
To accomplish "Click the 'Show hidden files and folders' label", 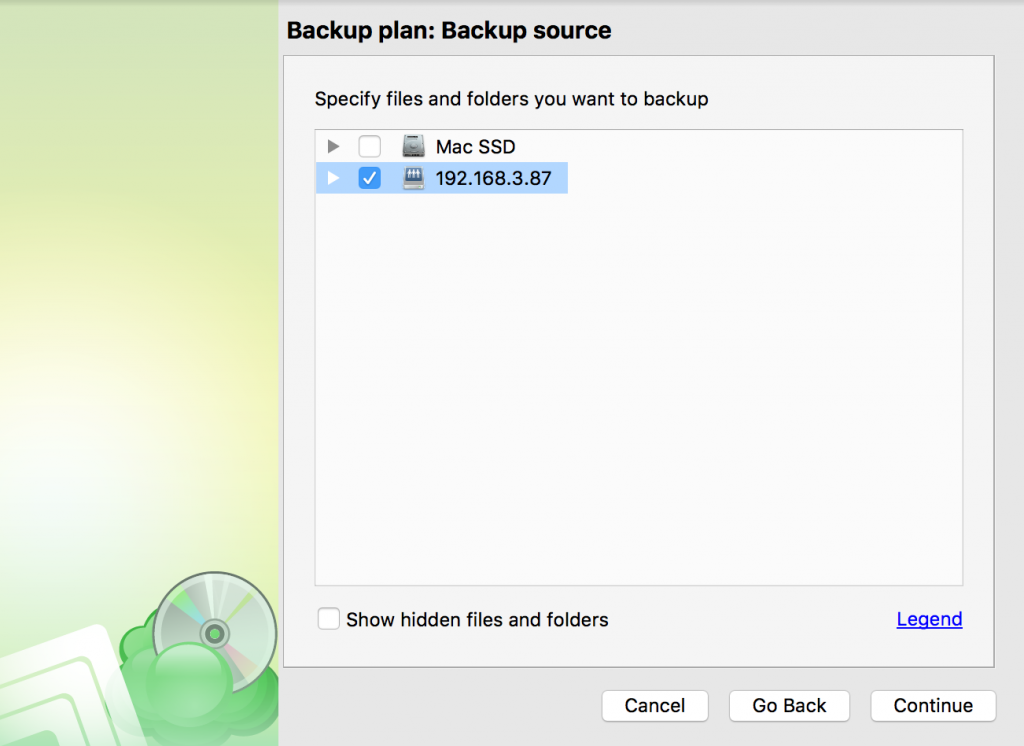I will [x=477, y=619].
